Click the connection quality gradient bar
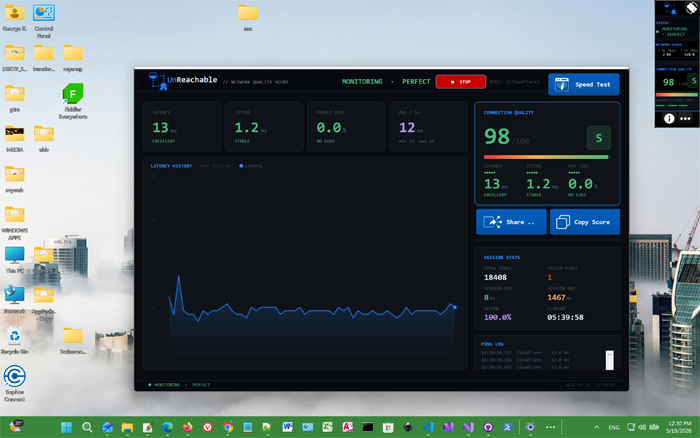The height and width of the screenshot is (438, 700). 546,157
